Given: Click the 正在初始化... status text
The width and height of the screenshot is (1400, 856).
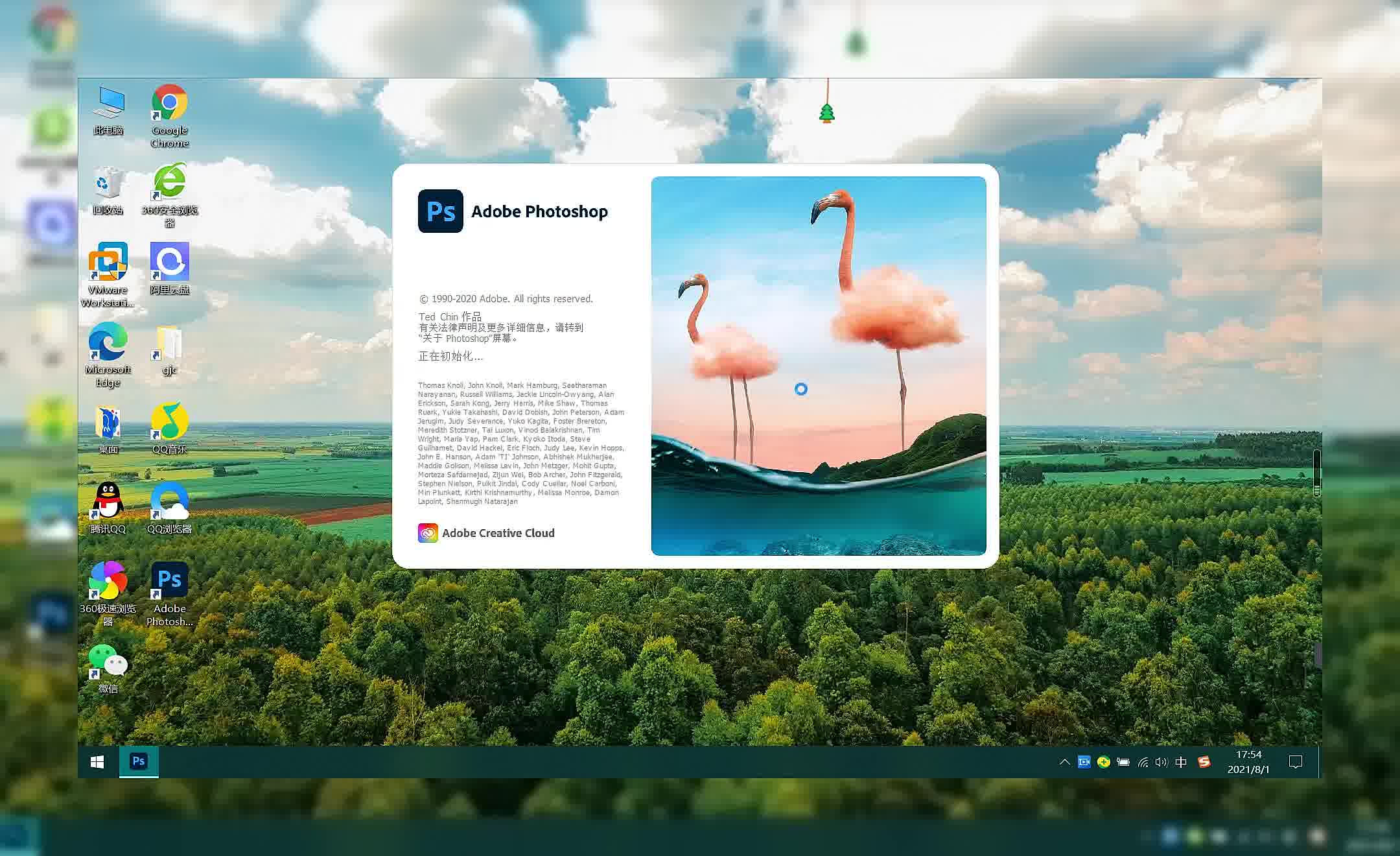Looking at the screenshot, I should click(x=450, y=356).
